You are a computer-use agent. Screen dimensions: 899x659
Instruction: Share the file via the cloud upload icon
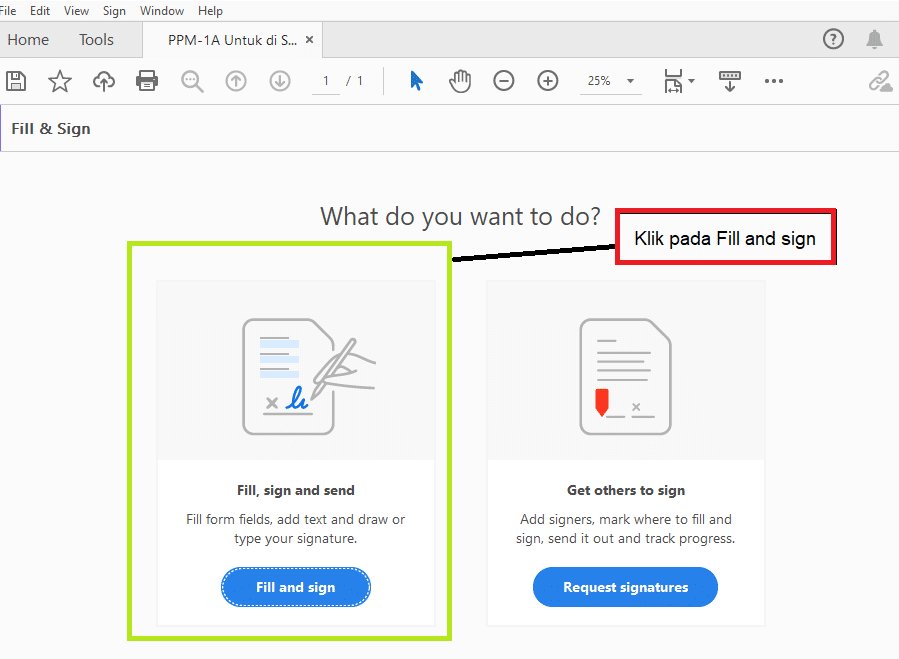coord(103,81)
